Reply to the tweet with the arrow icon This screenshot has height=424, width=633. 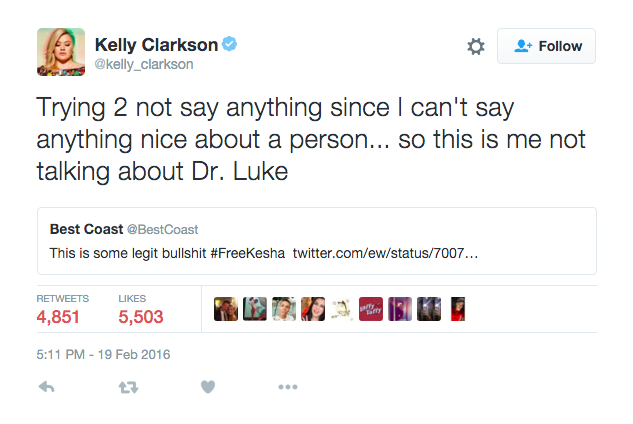(x=46, y=387)
